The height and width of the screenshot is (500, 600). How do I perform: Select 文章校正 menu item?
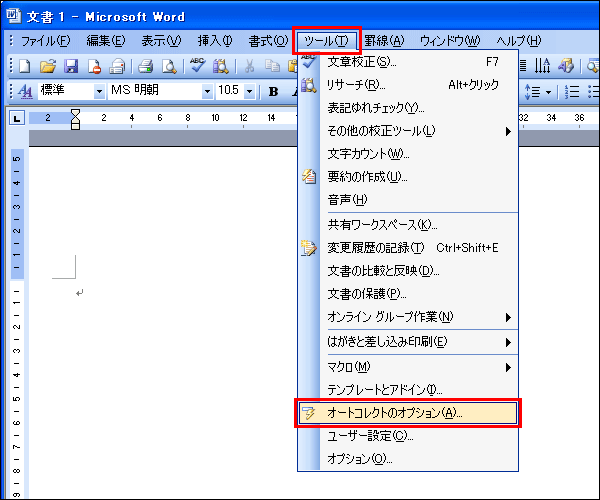click(x=408, y=62)
